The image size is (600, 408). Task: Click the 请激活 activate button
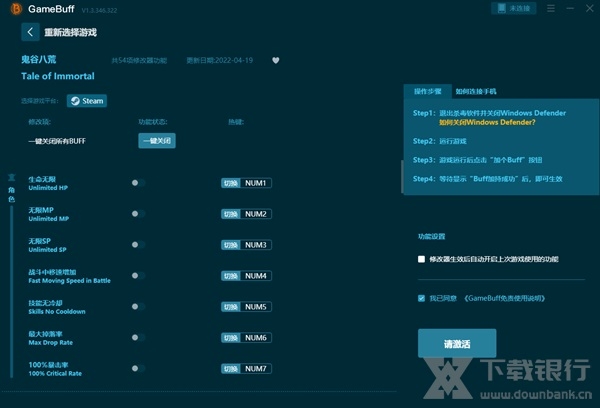(x=456, y=343)
